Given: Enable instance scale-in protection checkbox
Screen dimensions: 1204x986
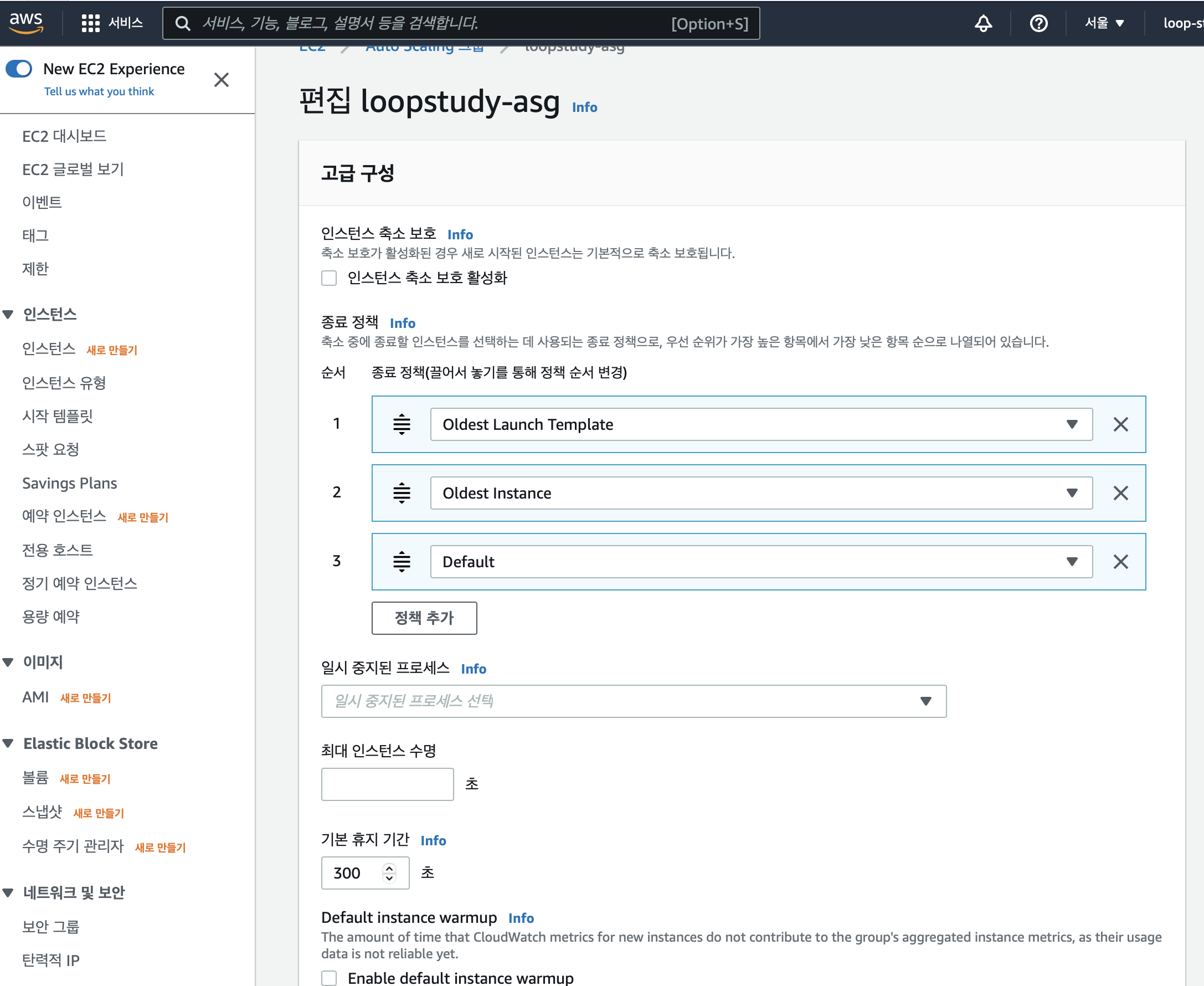Looking at the screenshot, I should [x=329, y=278].
